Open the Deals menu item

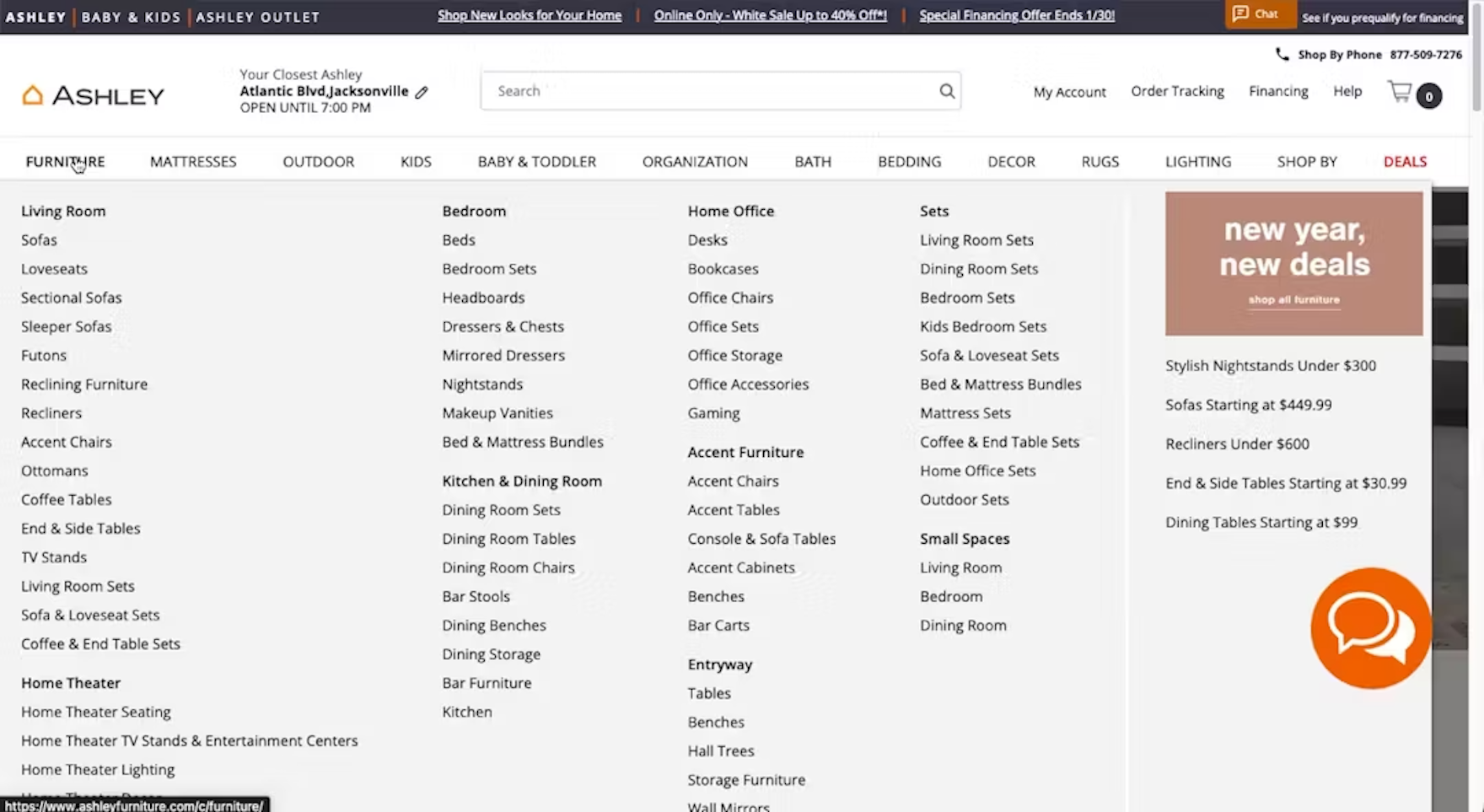pos(1405,162)
